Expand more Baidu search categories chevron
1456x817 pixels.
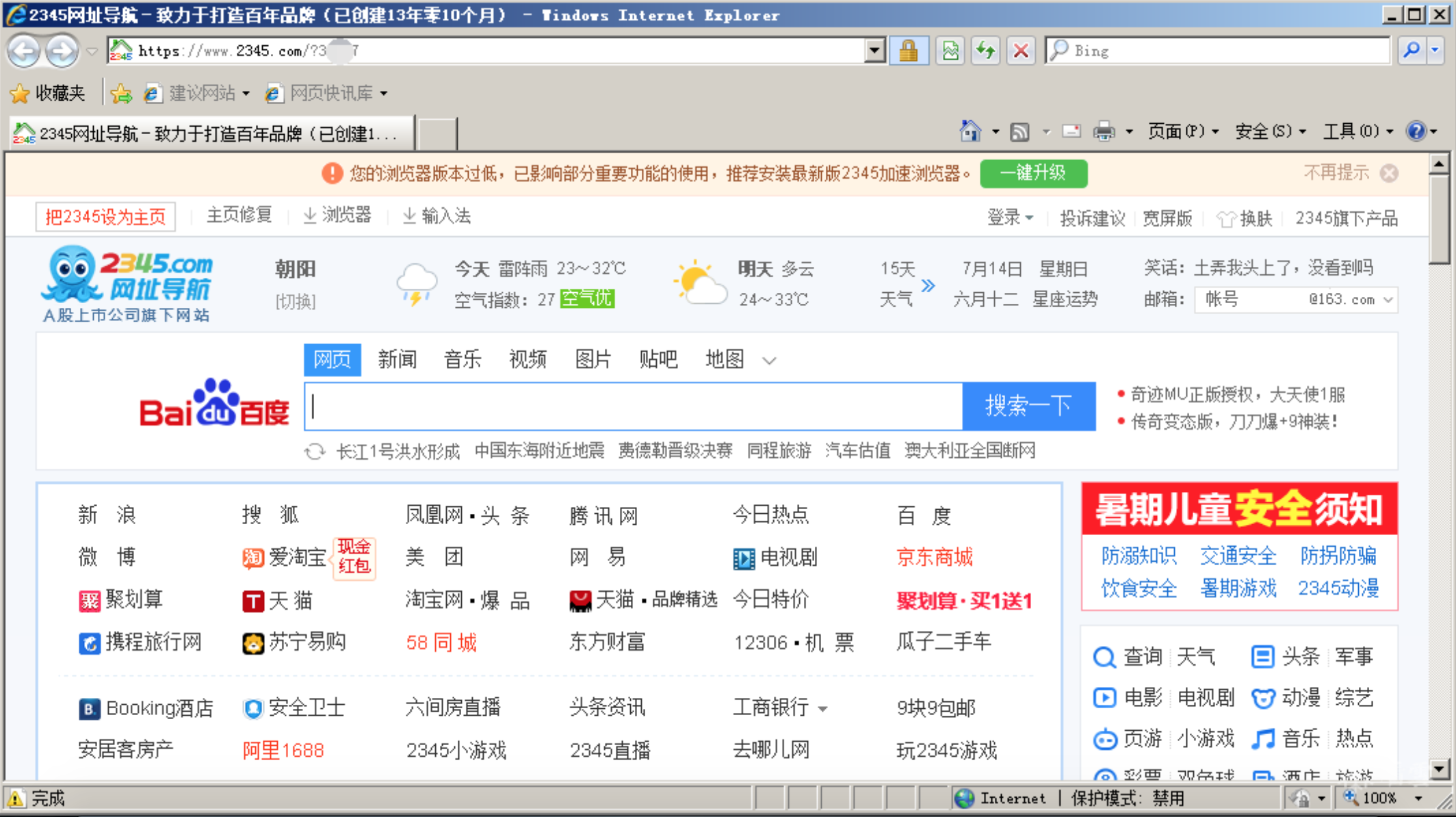769,361
